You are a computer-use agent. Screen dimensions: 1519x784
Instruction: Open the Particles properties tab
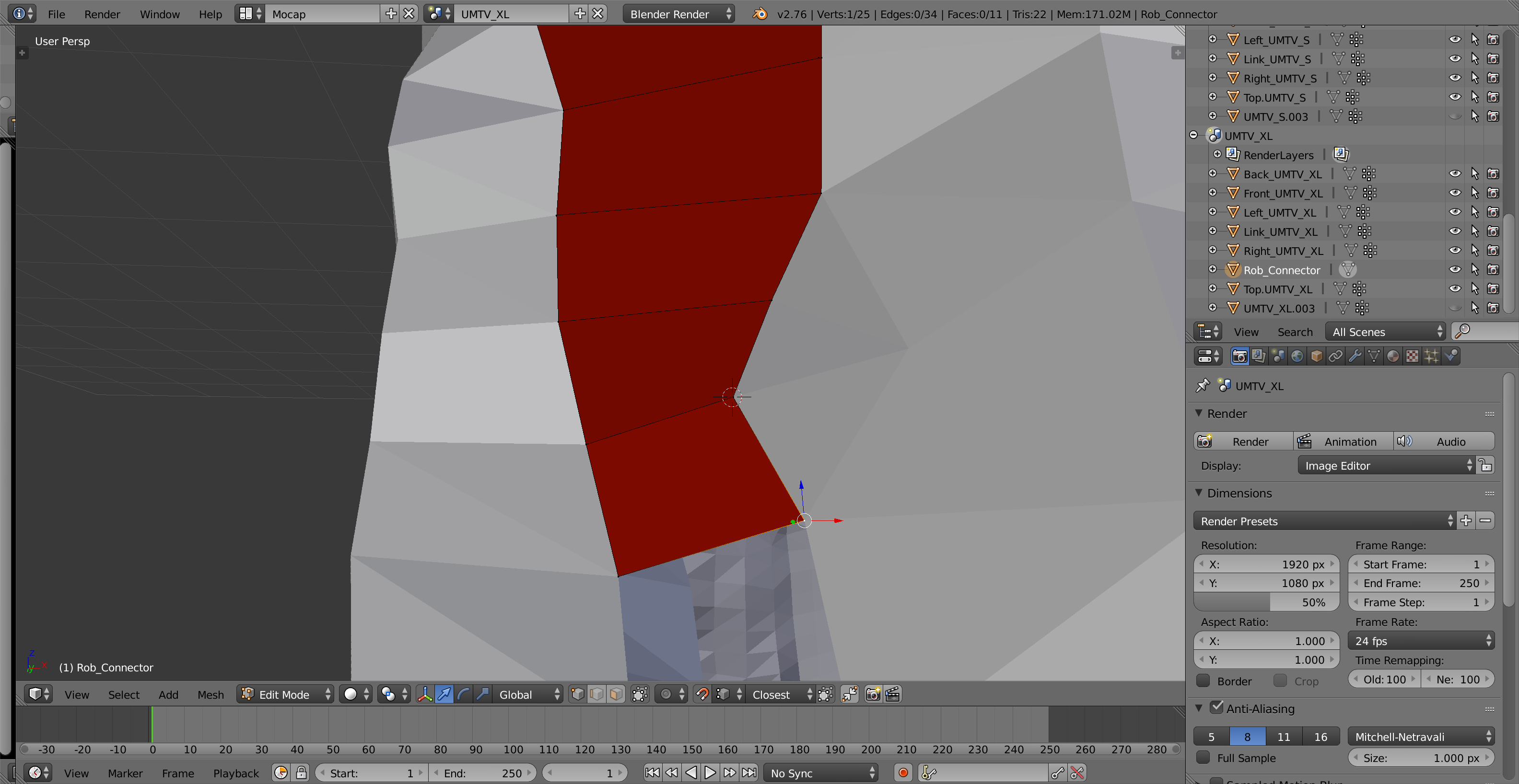coord(1432,356)
